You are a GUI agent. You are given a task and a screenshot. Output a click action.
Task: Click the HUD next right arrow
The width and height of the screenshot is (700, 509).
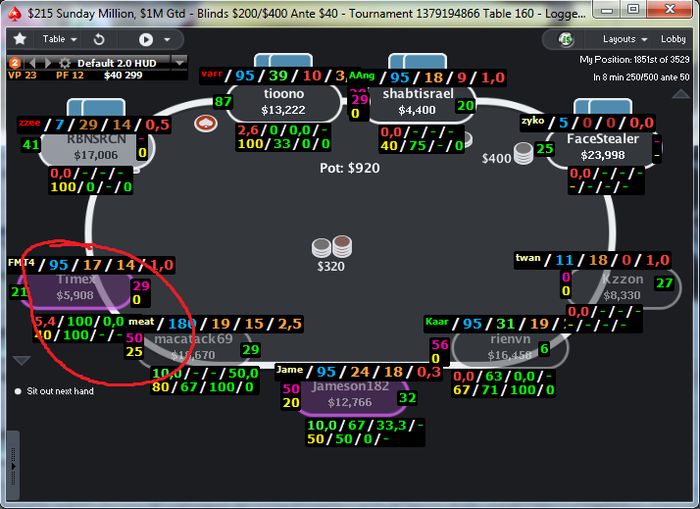[48, 63]
